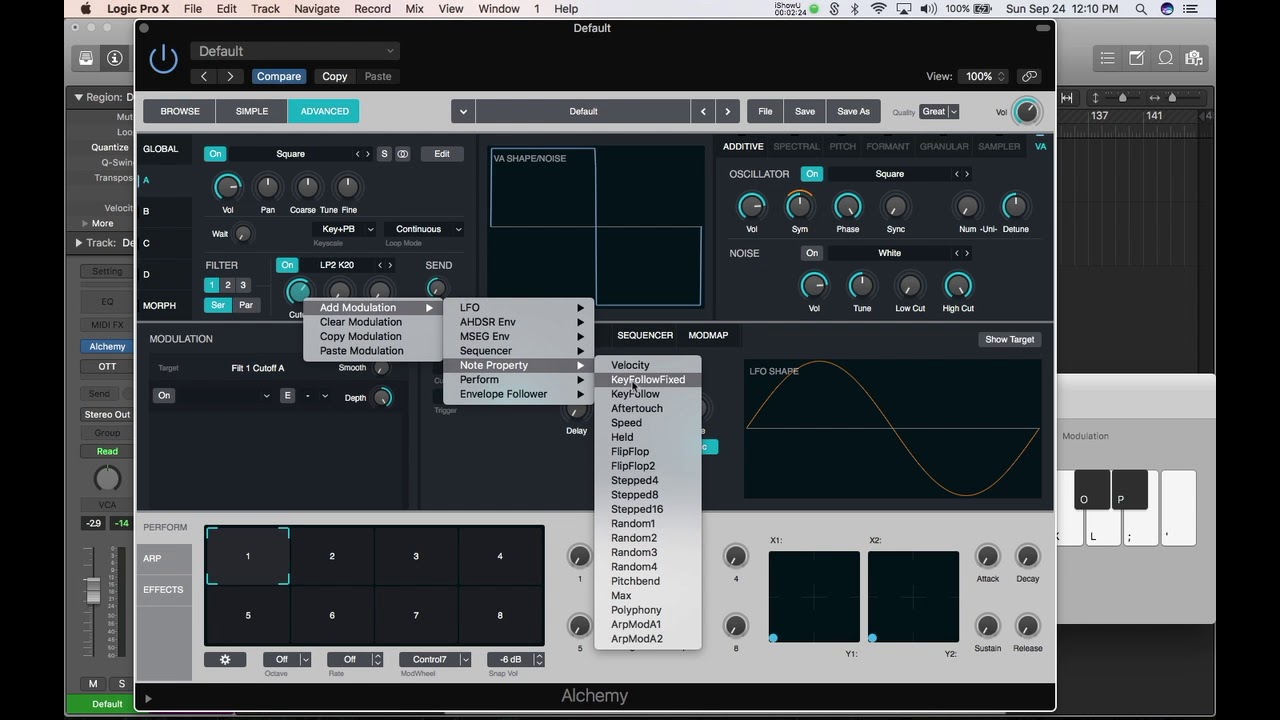Mute the track with the M button

[x=93, y=684]
